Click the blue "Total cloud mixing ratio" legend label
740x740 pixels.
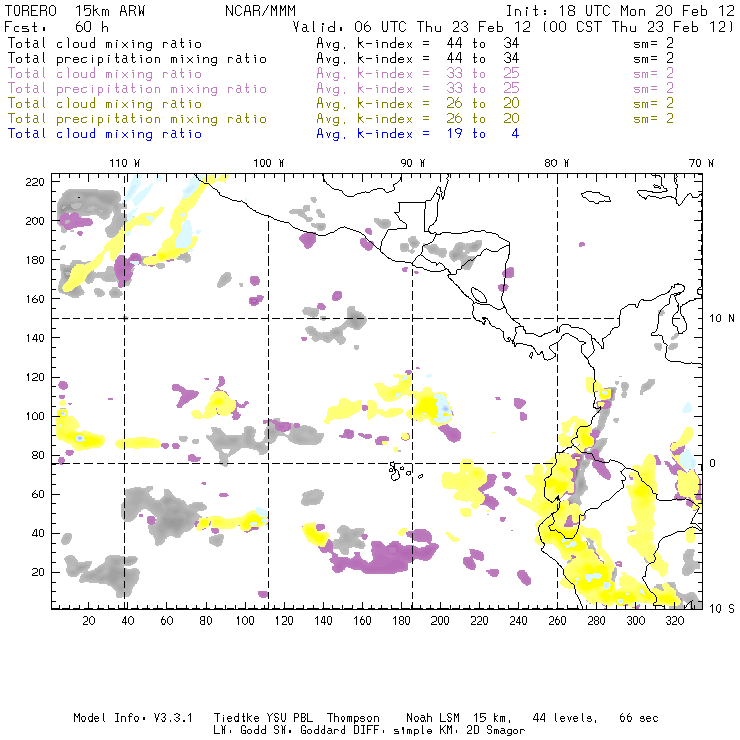pos(105,134)
